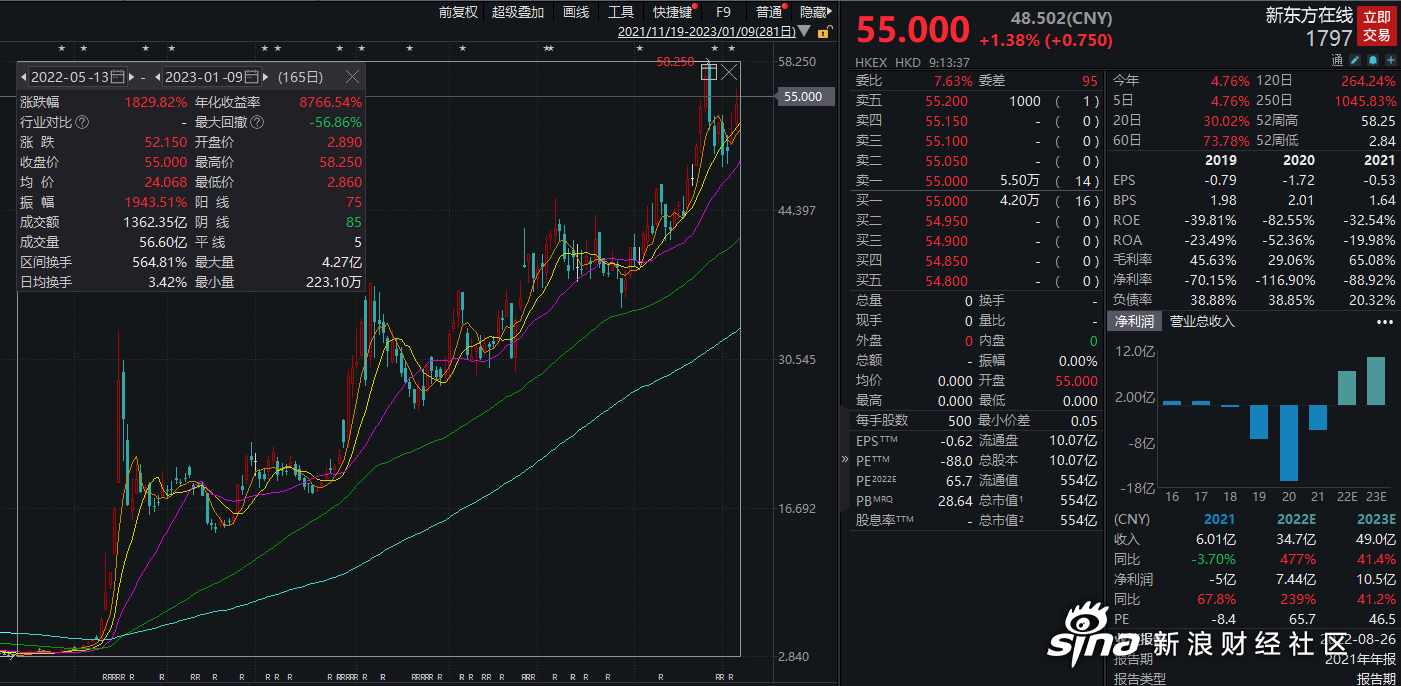Click the stock name 新东方在线

(x=1309, y=15)
